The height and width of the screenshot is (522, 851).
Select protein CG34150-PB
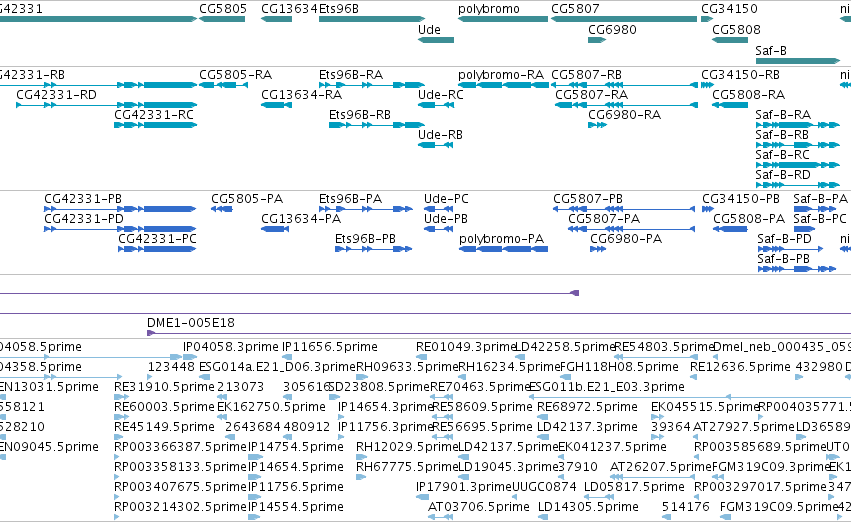coord(741,199)
